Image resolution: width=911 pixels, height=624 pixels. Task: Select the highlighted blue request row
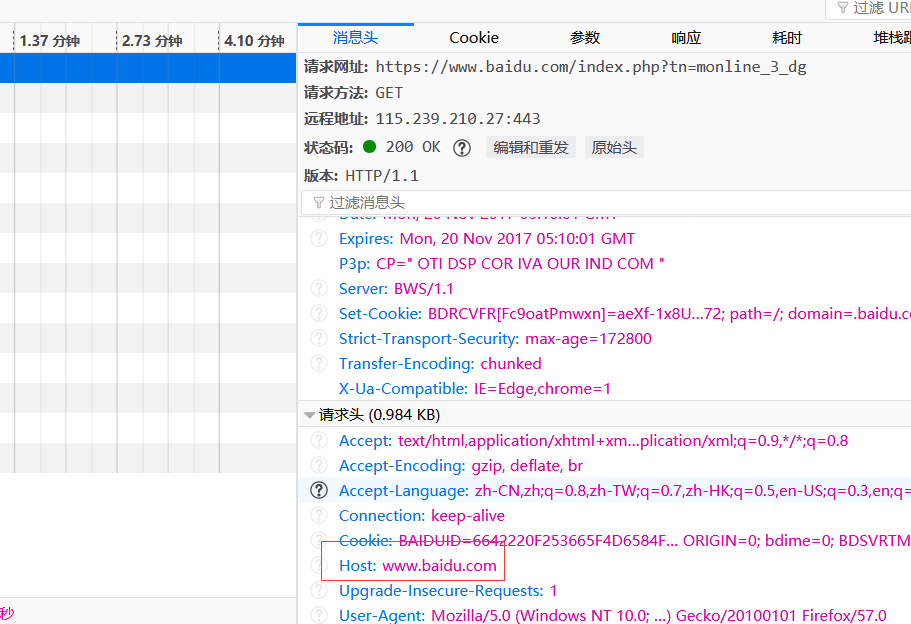(x=148, y=68)
